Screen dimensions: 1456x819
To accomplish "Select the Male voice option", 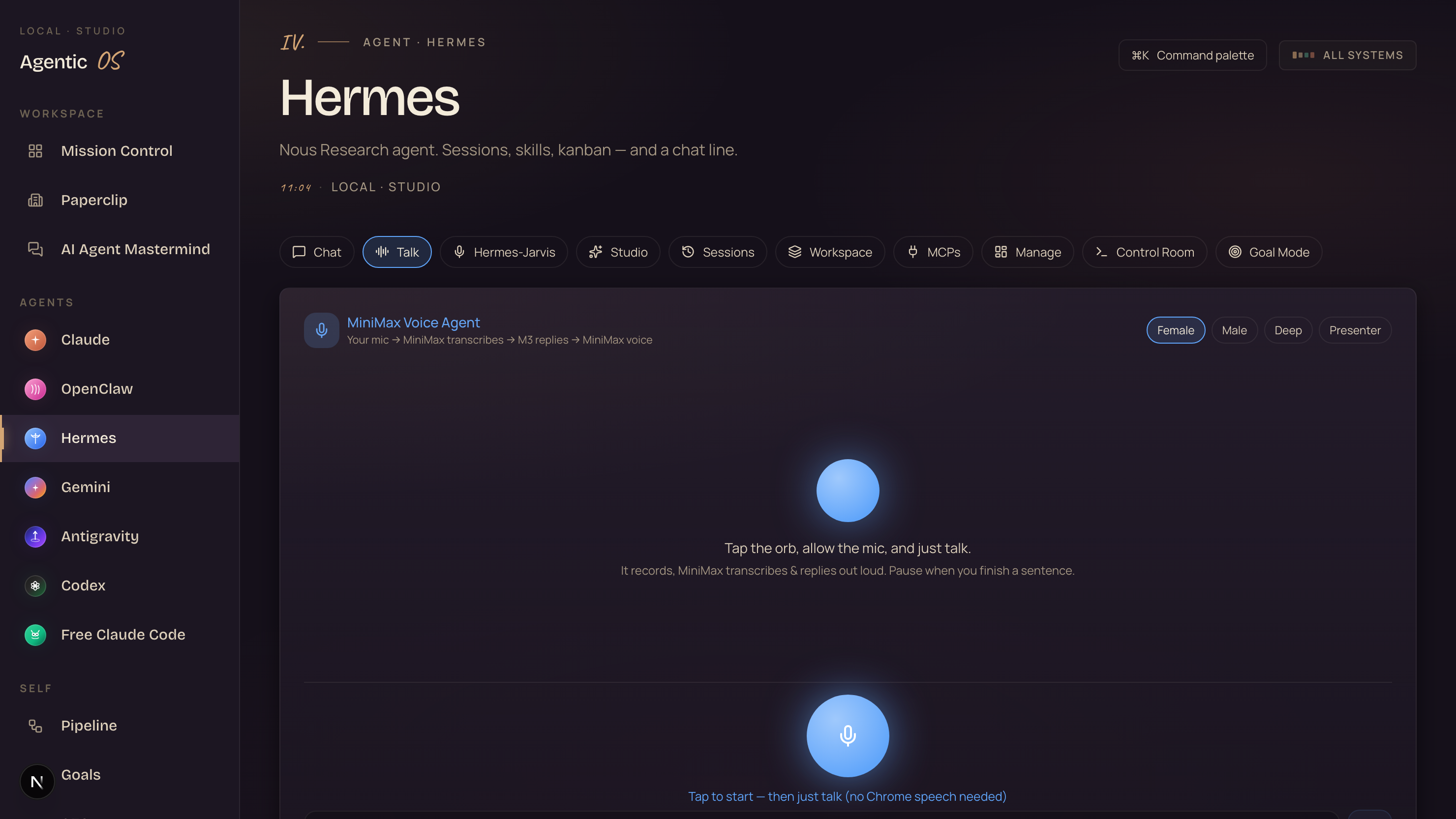I will [1235, 330].
